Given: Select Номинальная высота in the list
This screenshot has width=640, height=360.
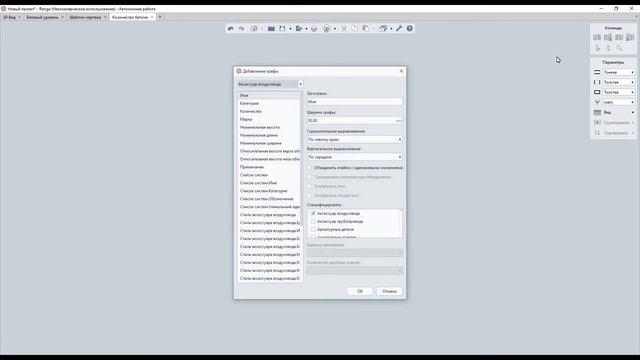Looking at the screenshot, I should click(x=269, y=127).
